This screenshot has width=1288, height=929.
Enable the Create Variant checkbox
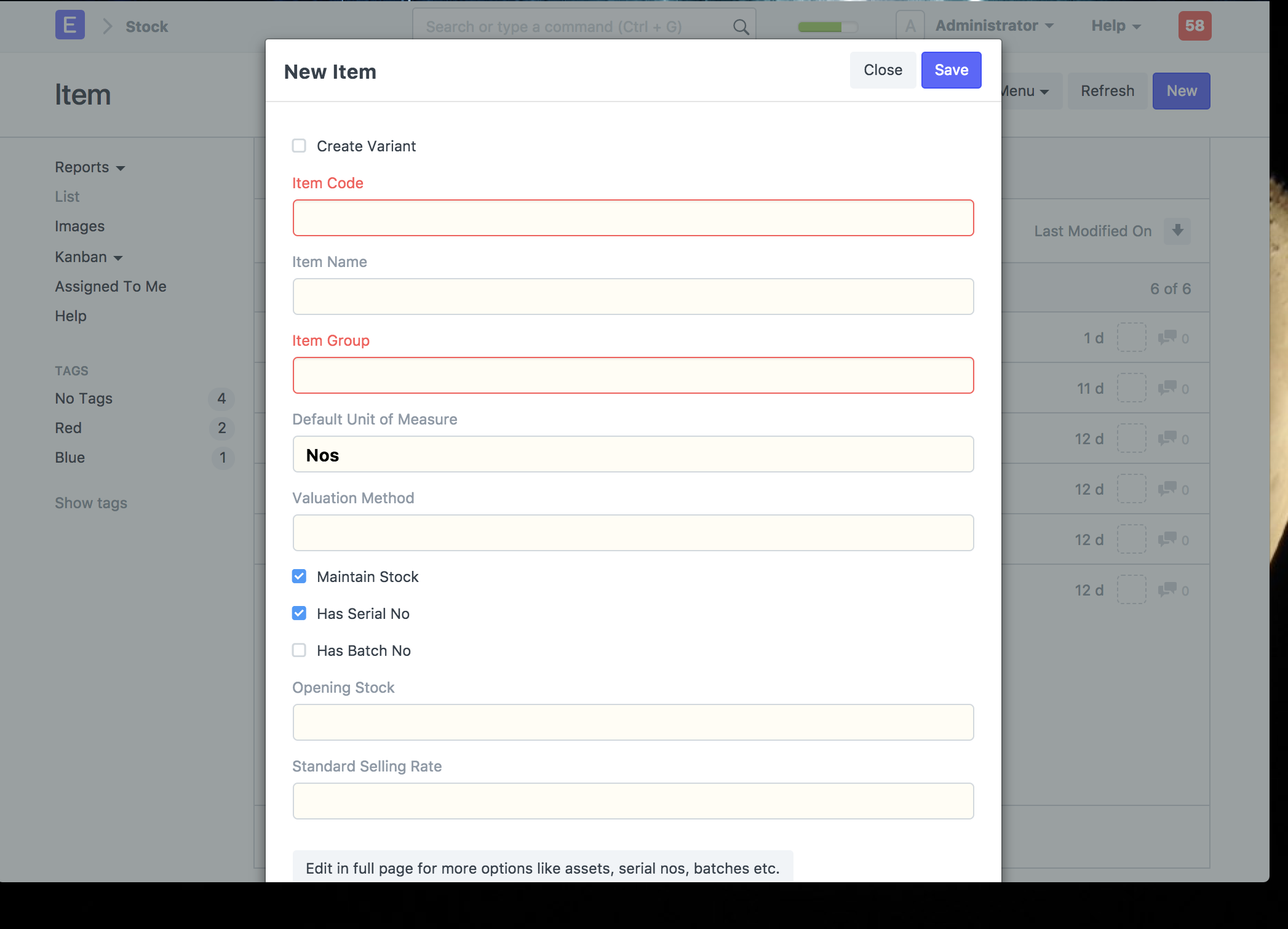click(299, 146)
